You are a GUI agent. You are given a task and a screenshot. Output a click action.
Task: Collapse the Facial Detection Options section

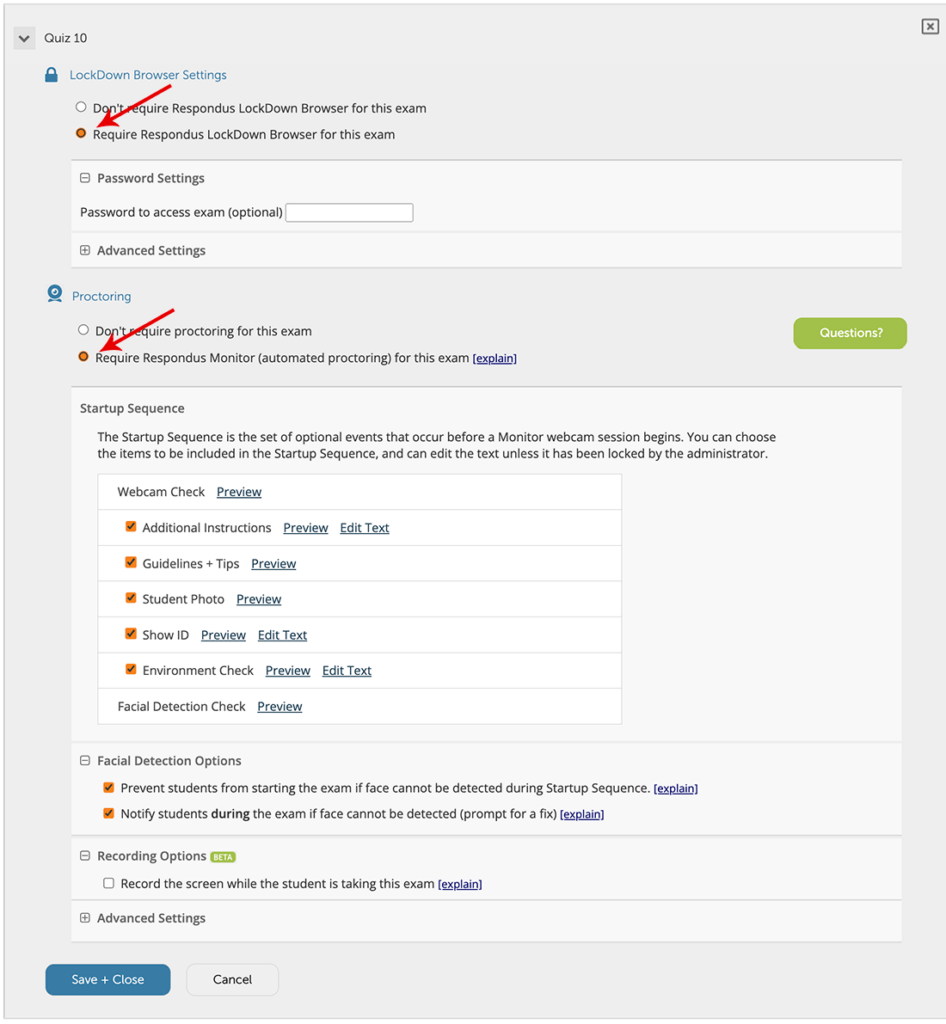(x=84, y=760)
